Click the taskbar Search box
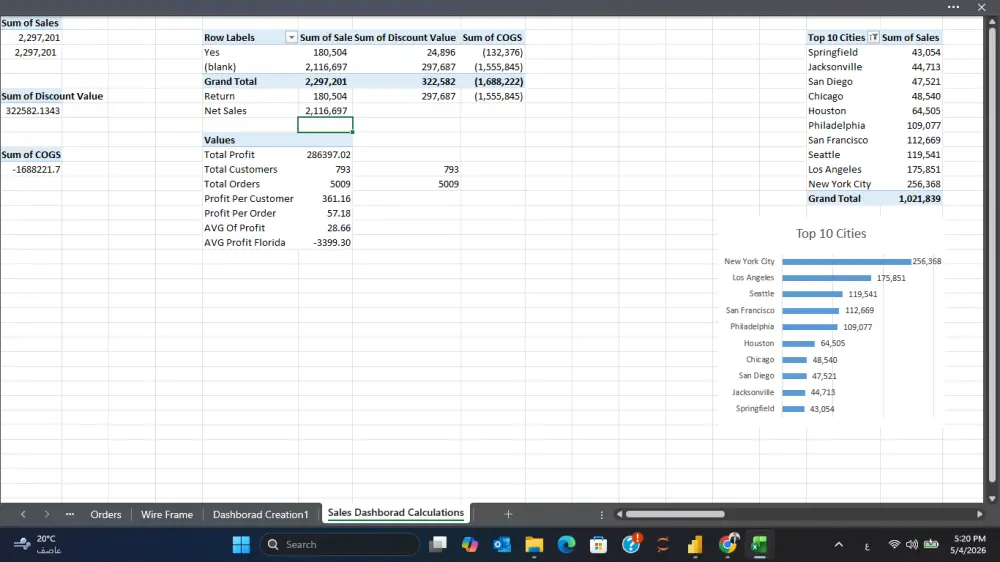 pos(339,545)
